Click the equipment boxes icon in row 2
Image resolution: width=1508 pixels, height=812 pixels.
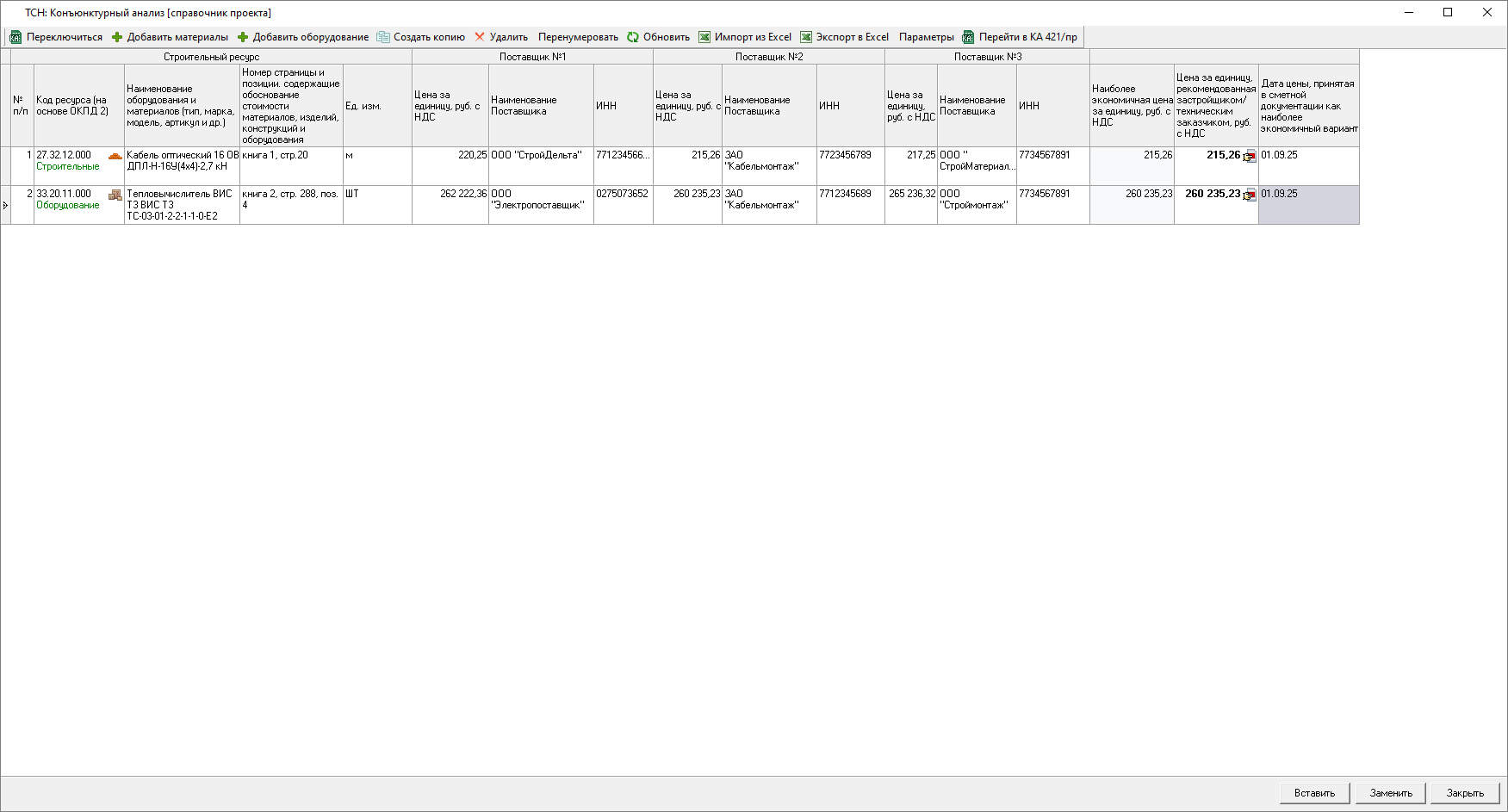coord(115,195)
